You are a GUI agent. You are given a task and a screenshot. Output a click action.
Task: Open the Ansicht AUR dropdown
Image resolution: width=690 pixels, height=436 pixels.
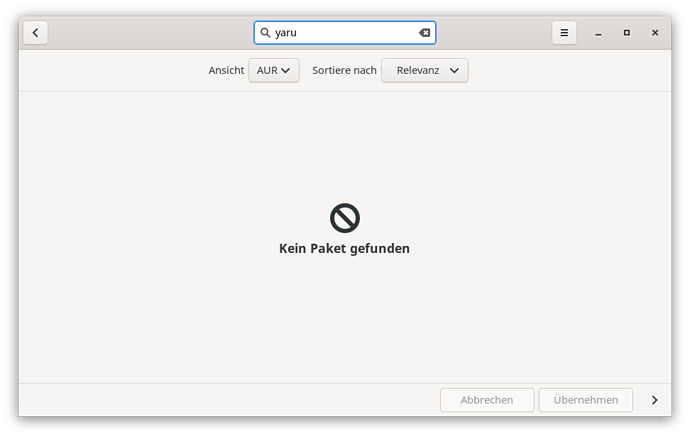[274, 70]
